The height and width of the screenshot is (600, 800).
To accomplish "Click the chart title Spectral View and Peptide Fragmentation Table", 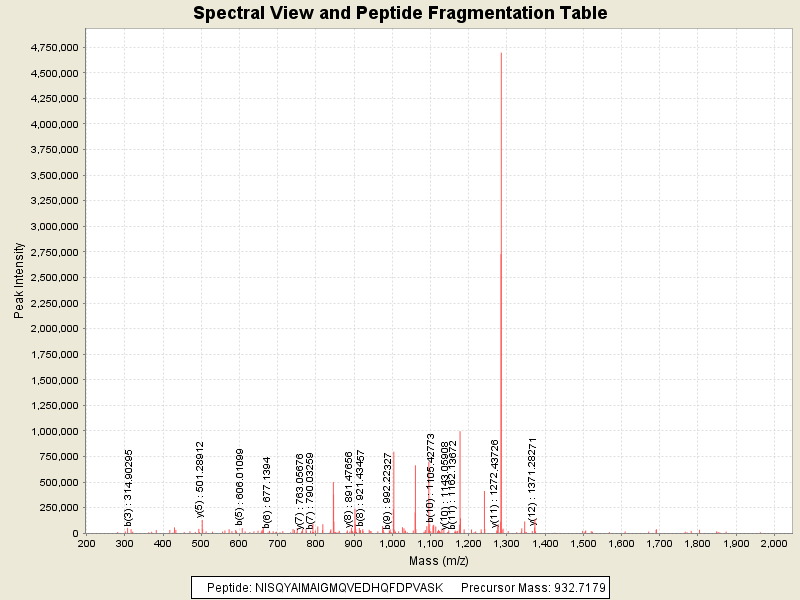I will [x=400, y=14].
